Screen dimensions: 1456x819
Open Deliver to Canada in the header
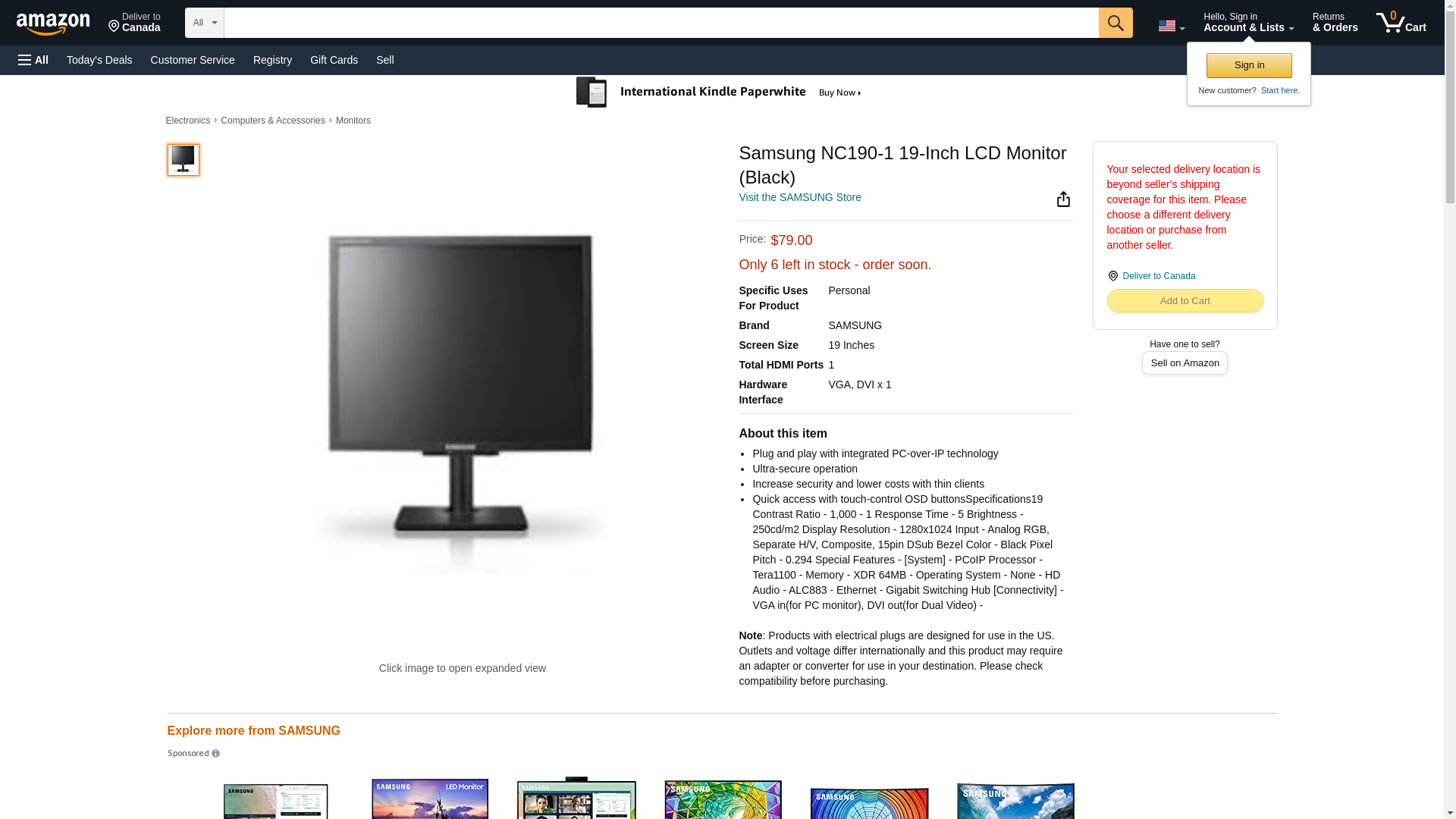tap(134, 23)
